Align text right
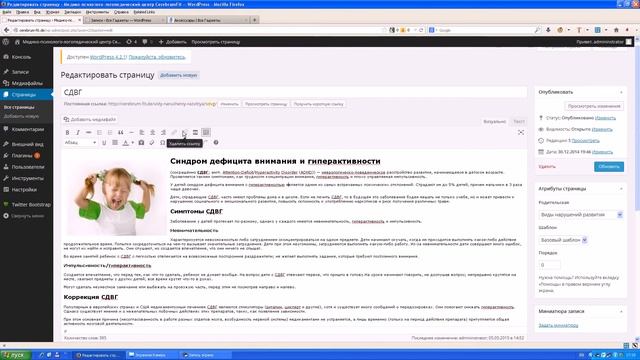 163,132
